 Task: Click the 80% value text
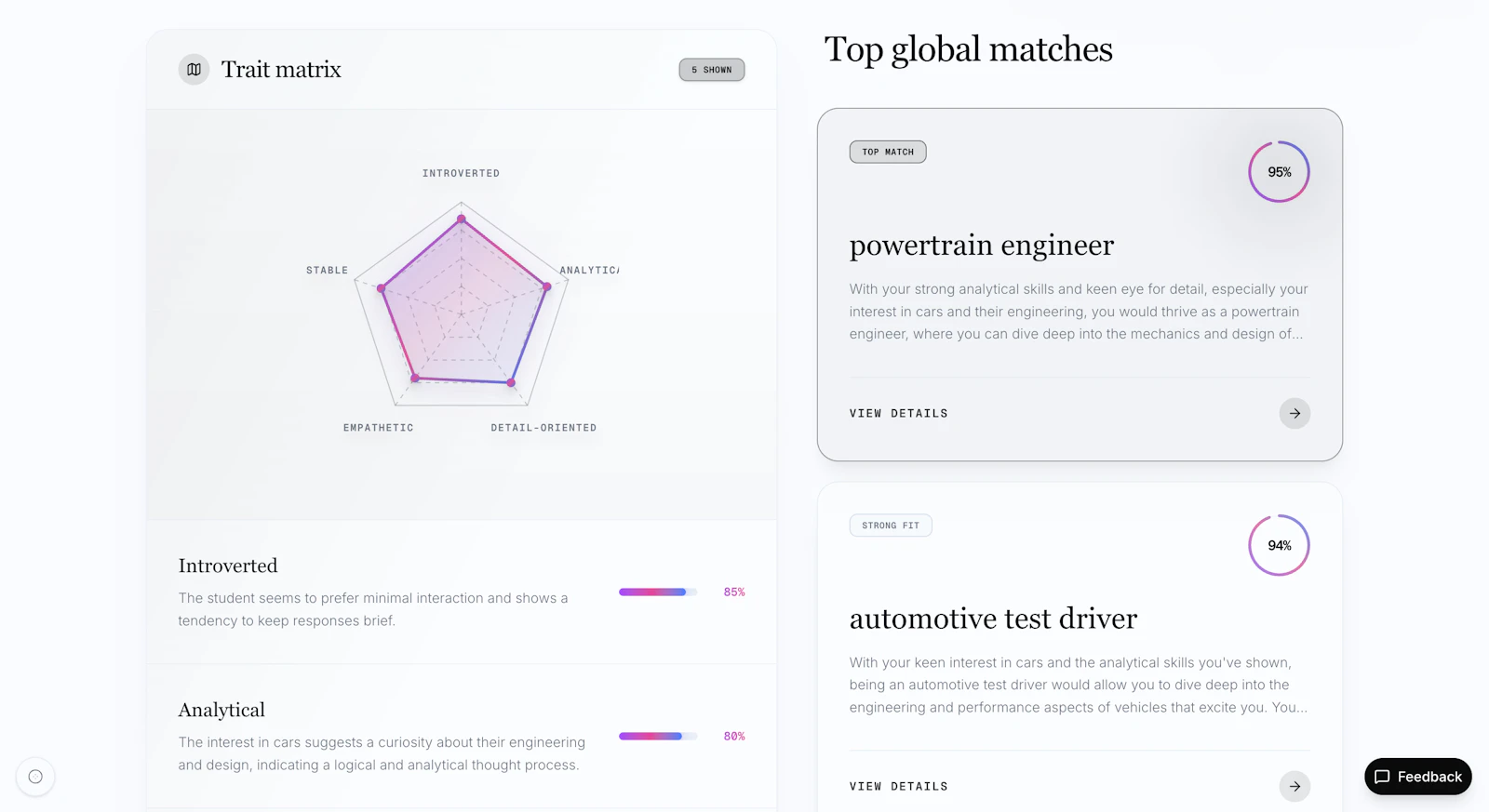[x=734, y=736]
